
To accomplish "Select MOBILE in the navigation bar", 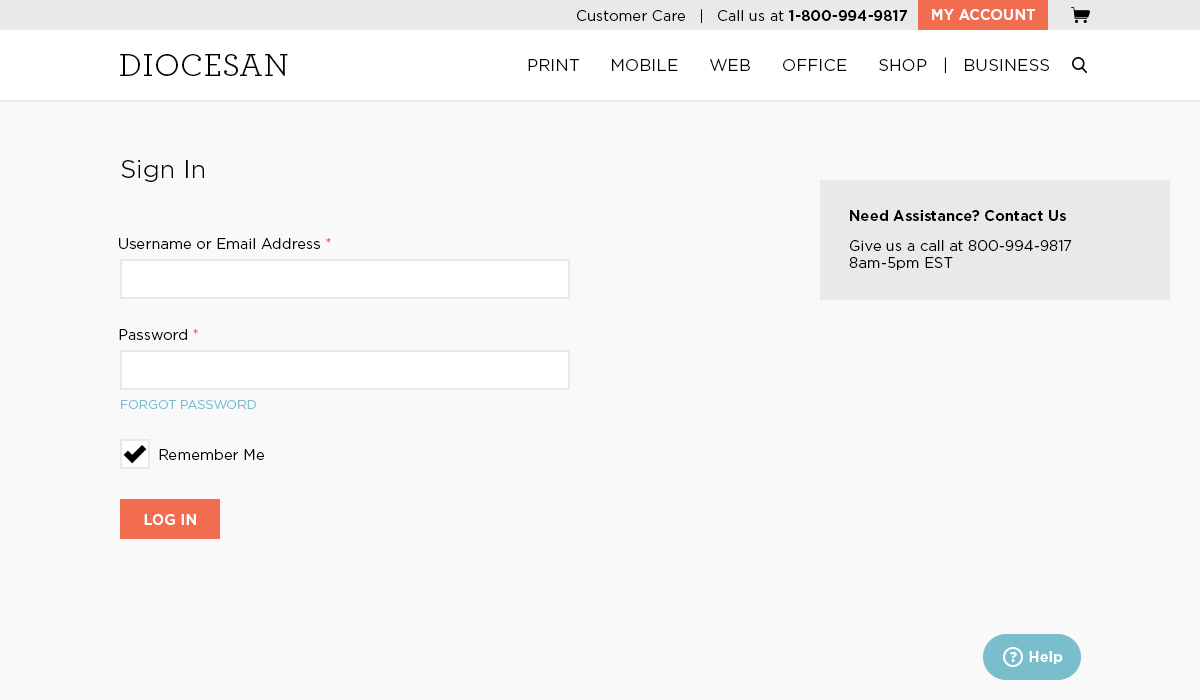I will click(x=644, y=65).
